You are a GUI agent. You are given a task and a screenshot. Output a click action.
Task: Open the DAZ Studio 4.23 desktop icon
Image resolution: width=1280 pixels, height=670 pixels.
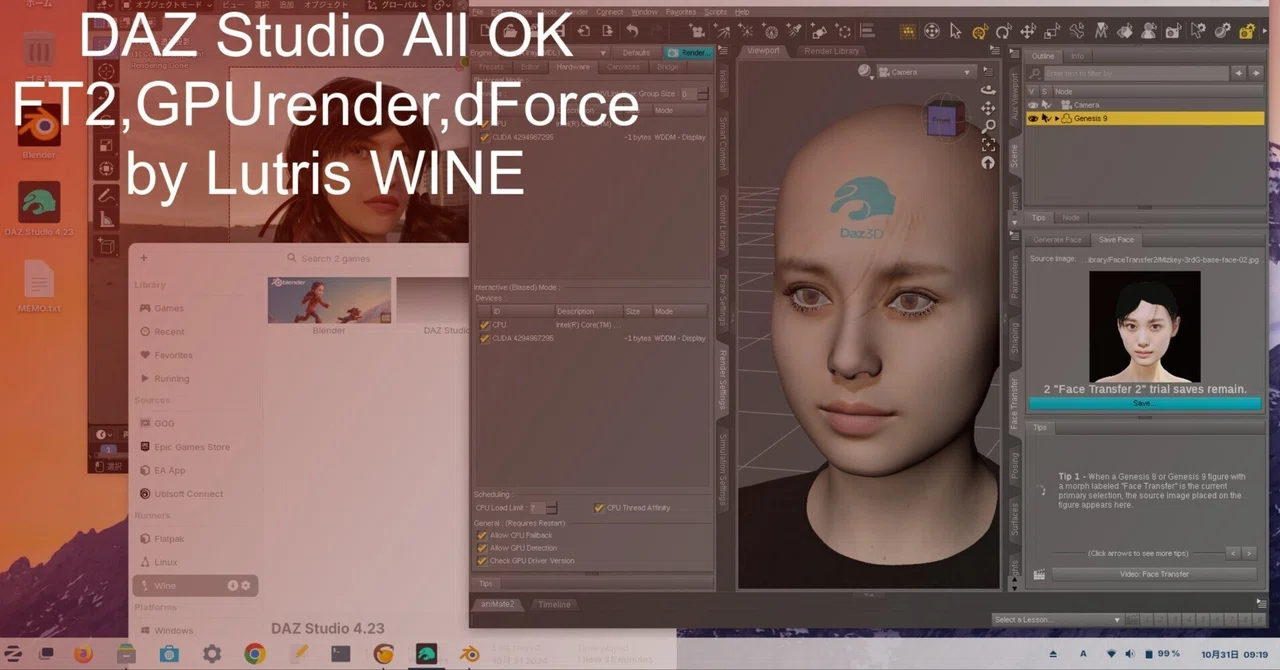click(x=39, y=208)
